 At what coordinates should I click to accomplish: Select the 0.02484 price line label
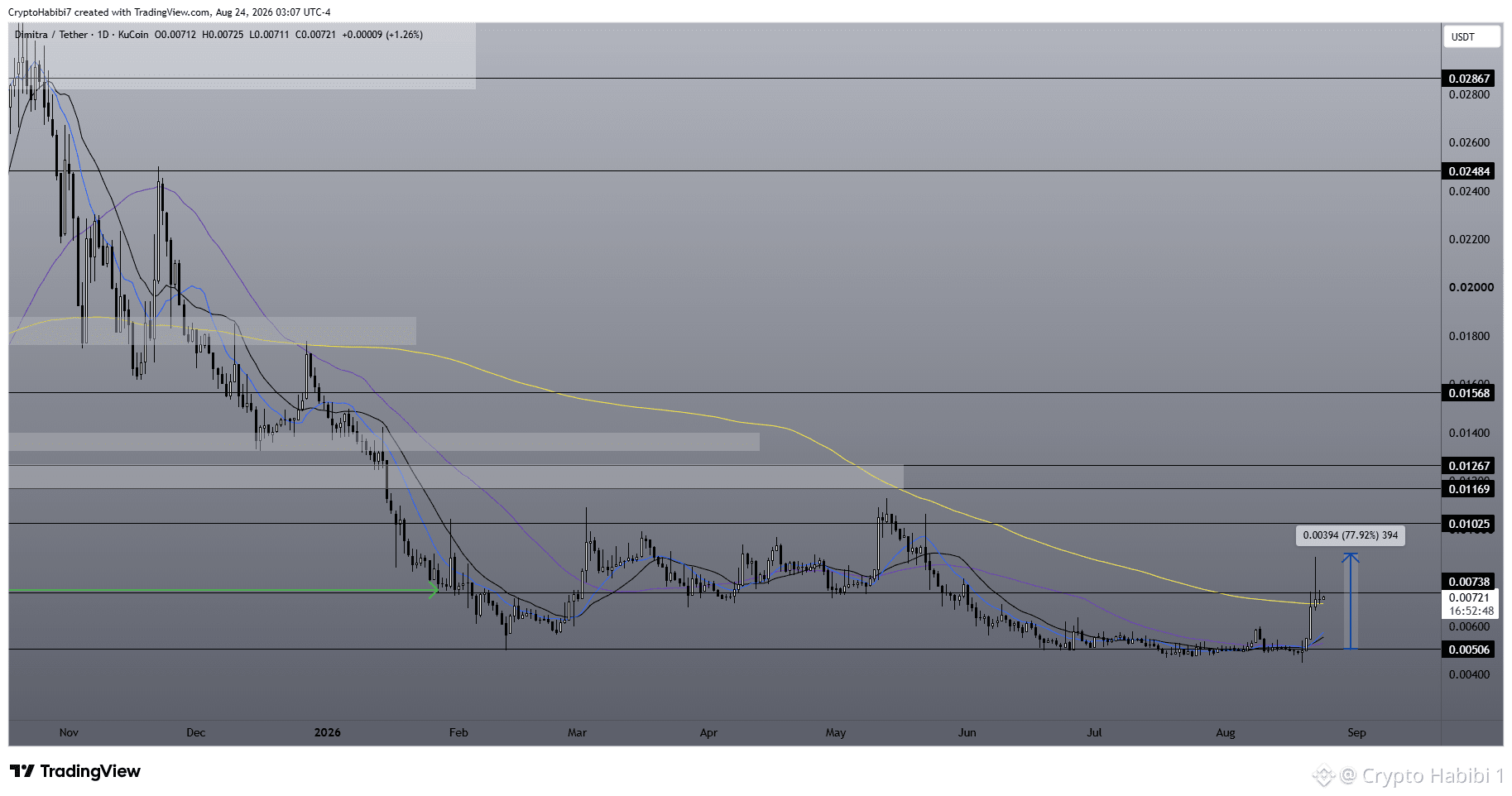coord(1470,171)
